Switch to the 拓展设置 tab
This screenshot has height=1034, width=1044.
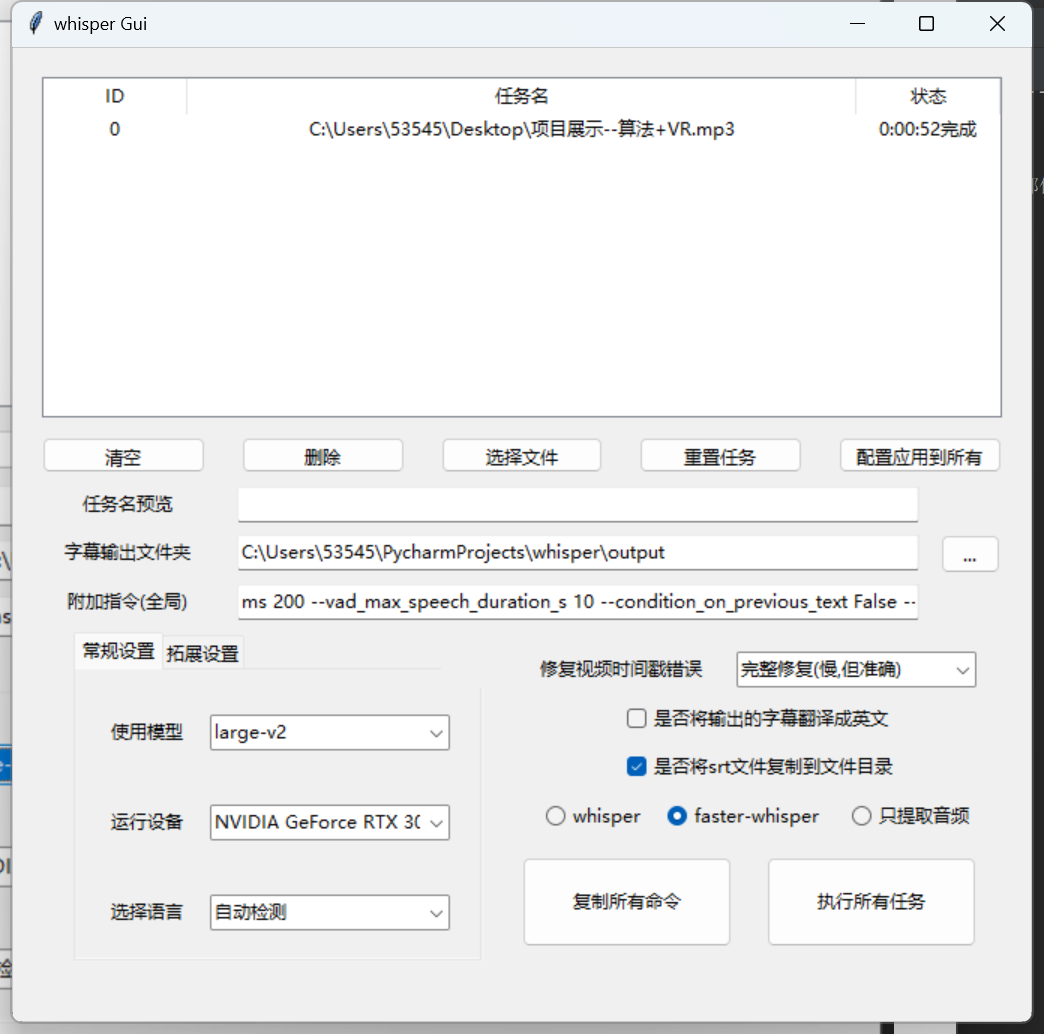click(x=203, y=651)
